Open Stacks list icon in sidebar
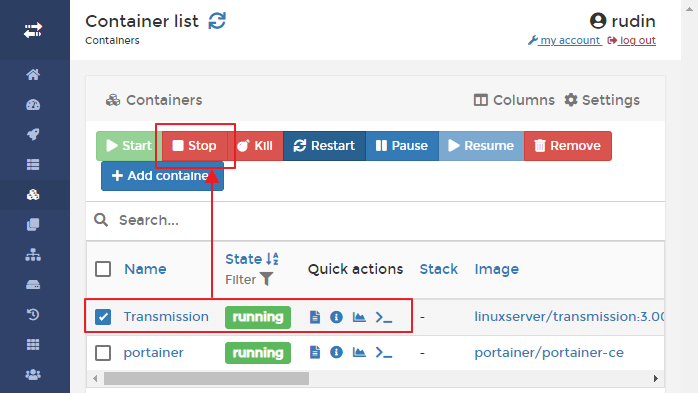The image size is (698, 393). pos(33,165)
